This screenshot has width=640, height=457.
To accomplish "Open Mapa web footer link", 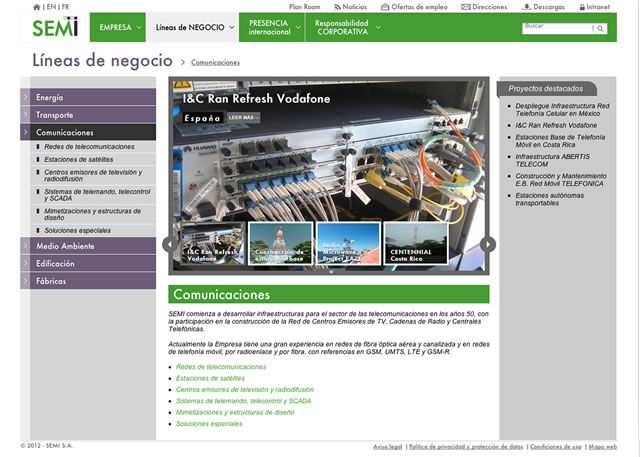I will pyautogui.click(x=602, y=447).
